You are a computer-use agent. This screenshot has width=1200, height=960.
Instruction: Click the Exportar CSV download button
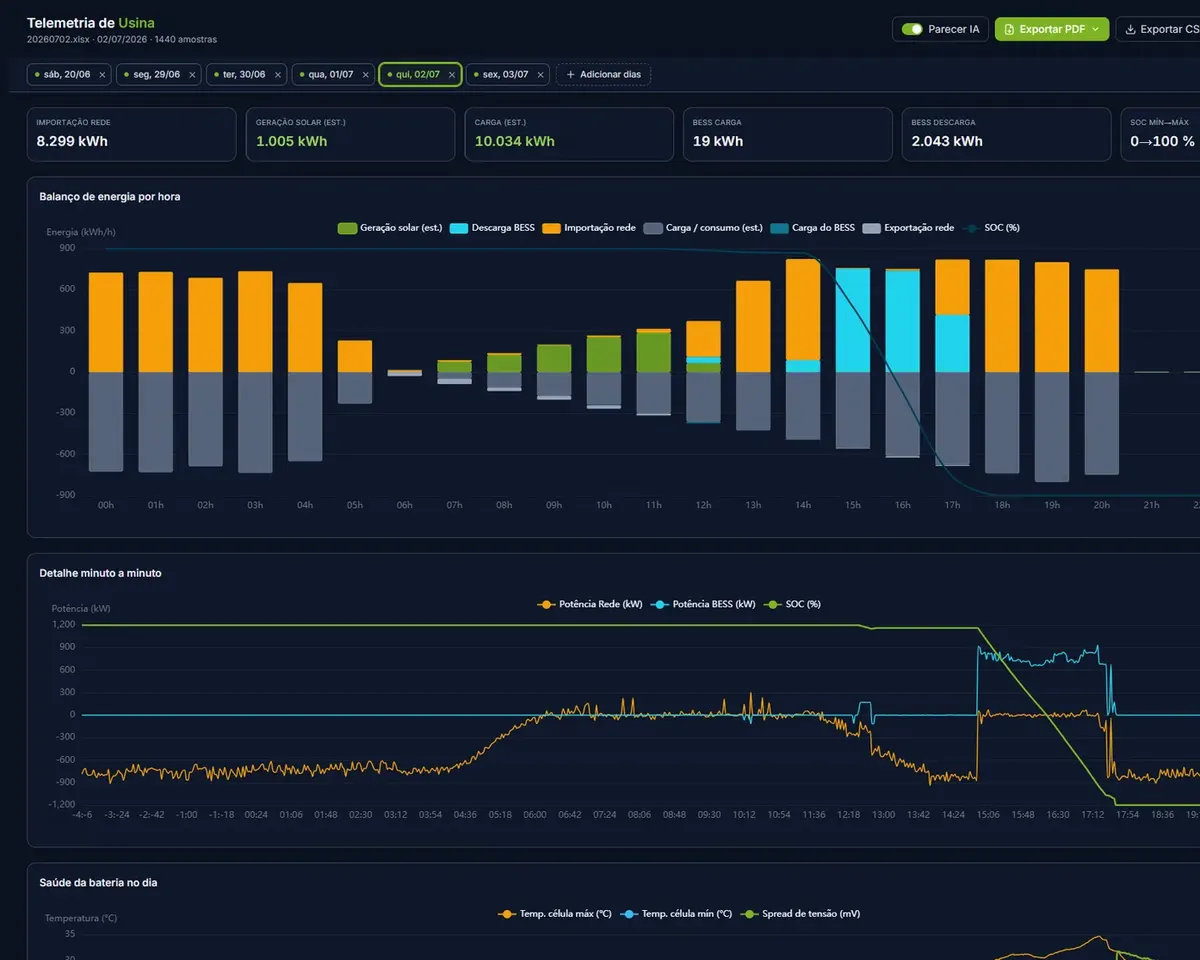click(1160, 29)
